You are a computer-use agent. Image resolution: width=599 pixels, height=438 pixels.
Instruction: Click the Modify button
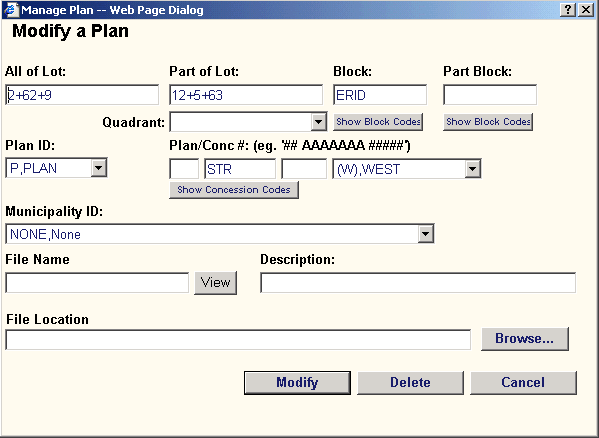point(297,383)
